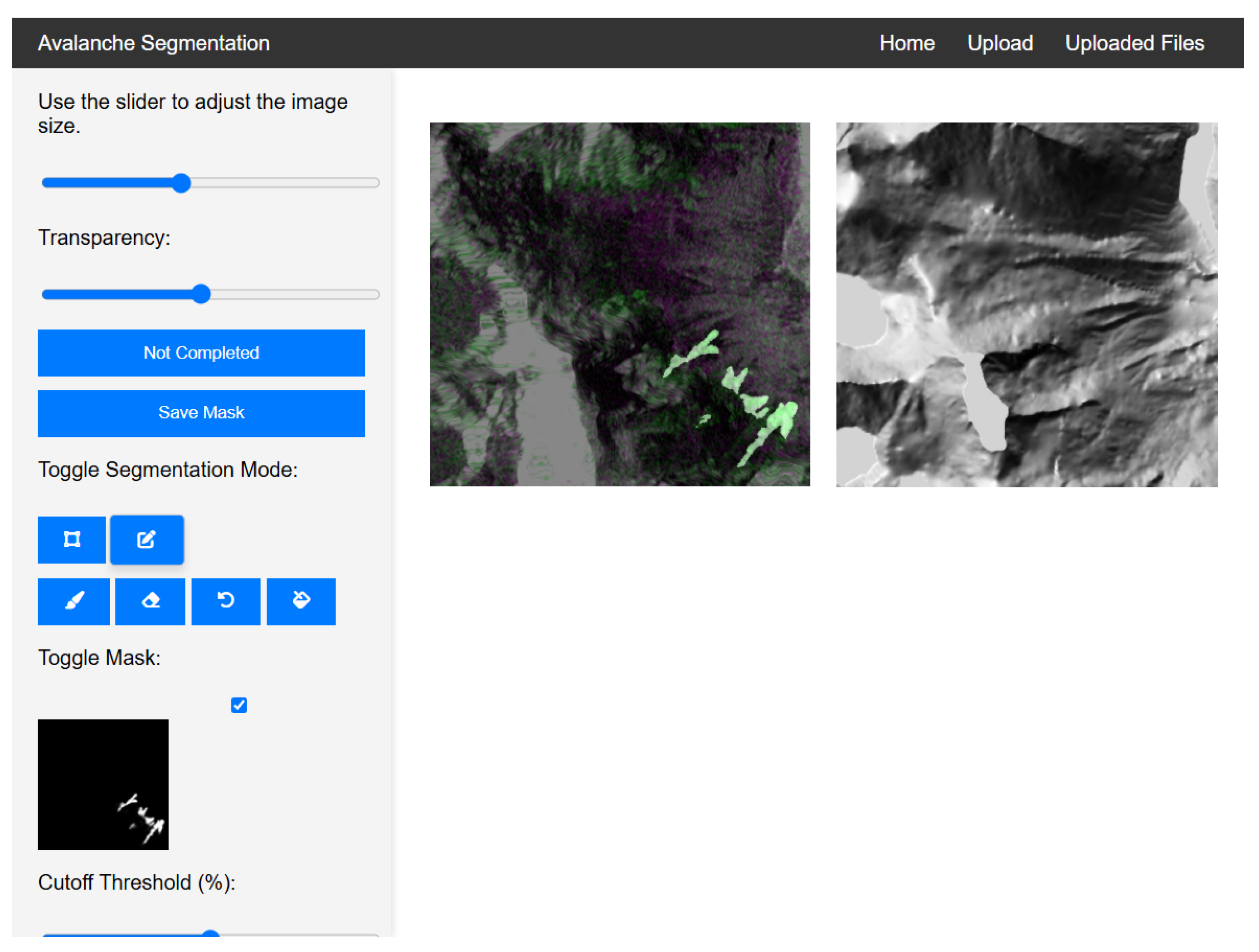Click the undo arrow button

point(226,601)
